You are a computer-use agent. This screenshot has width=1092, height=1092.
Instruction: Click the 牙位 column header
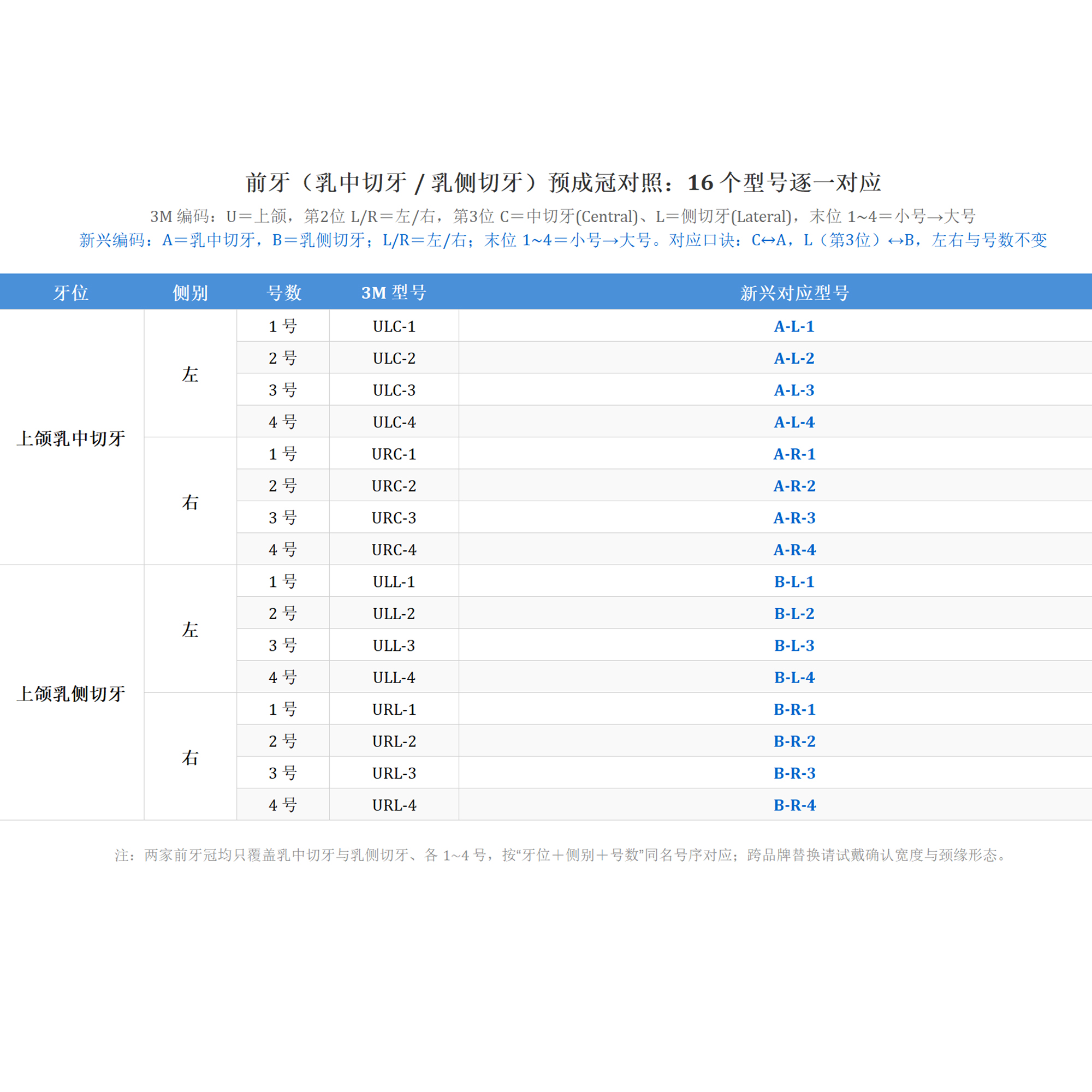[x=71, y=292]
